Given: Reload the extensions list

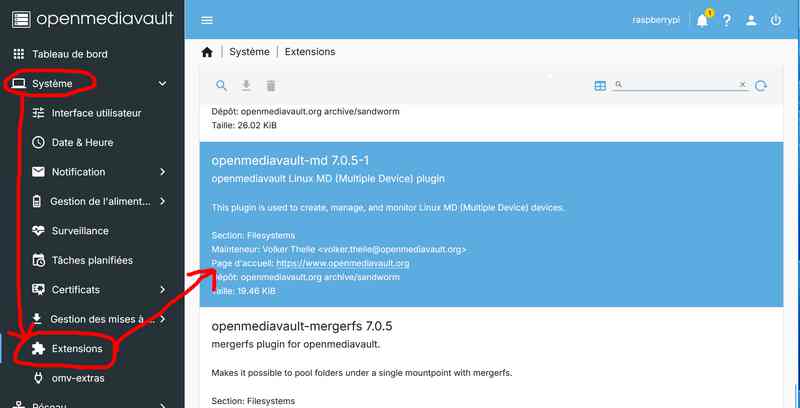Looking at the screenshot, I should tap(761, 86).
